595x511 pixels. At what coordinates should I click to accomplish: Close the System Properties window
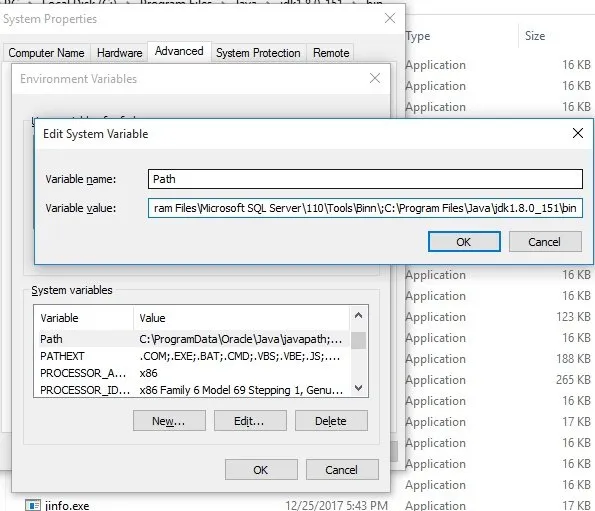pos(390,18)
